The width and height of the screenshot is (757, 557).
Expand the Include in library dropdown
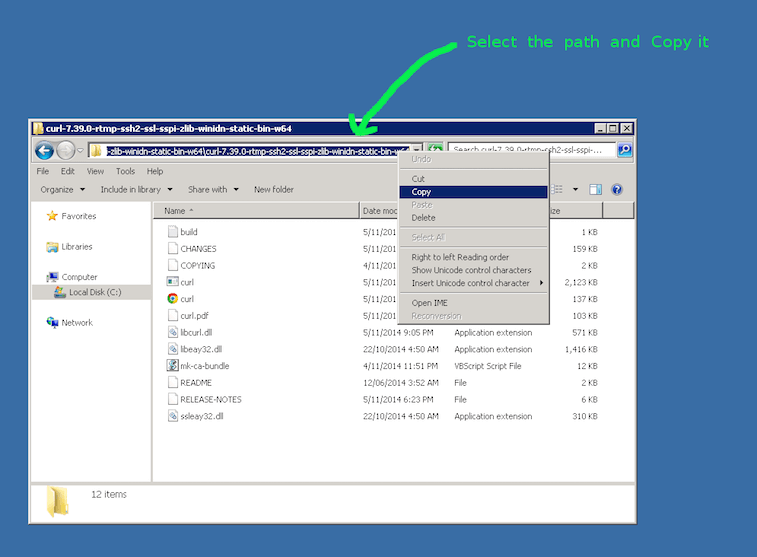[x=136, y=189]
